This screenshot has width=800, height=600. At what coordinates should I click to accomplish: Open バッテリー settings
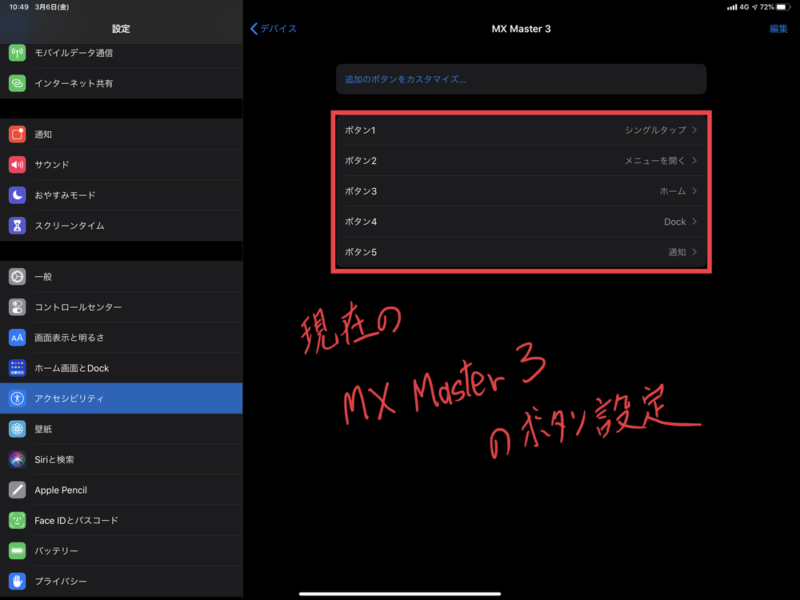click(x=121, y=551)
